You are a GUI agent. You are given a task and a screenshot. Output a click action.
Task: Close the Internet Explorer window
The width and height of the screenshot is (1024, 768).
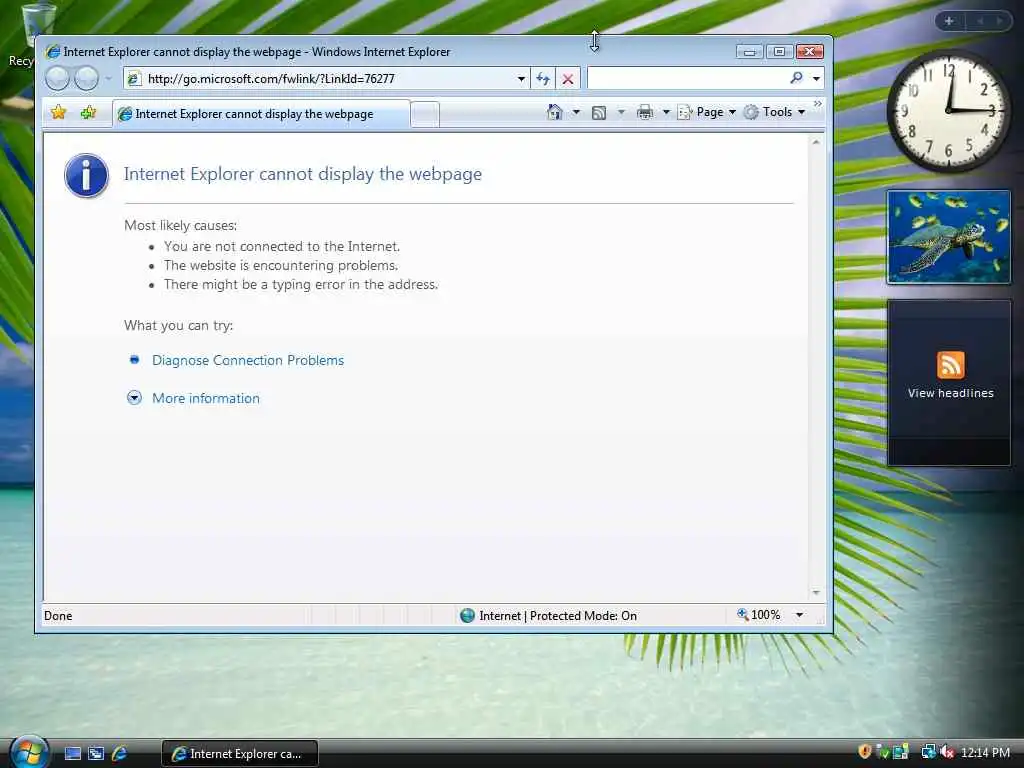click(x=810, y=52)
